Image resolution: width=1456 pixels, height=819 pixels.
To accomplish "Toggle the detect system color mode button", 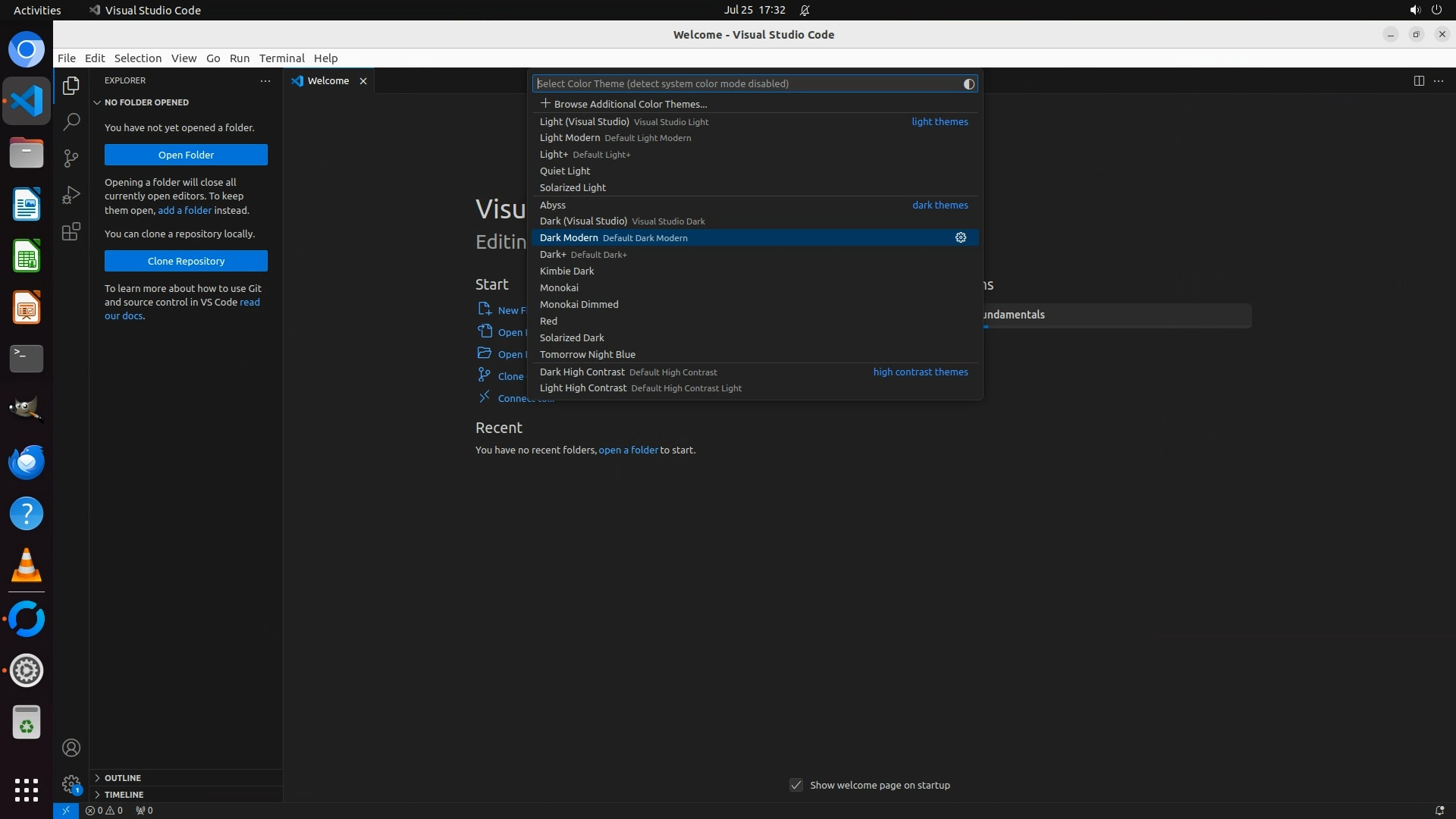I will point(968,84).
